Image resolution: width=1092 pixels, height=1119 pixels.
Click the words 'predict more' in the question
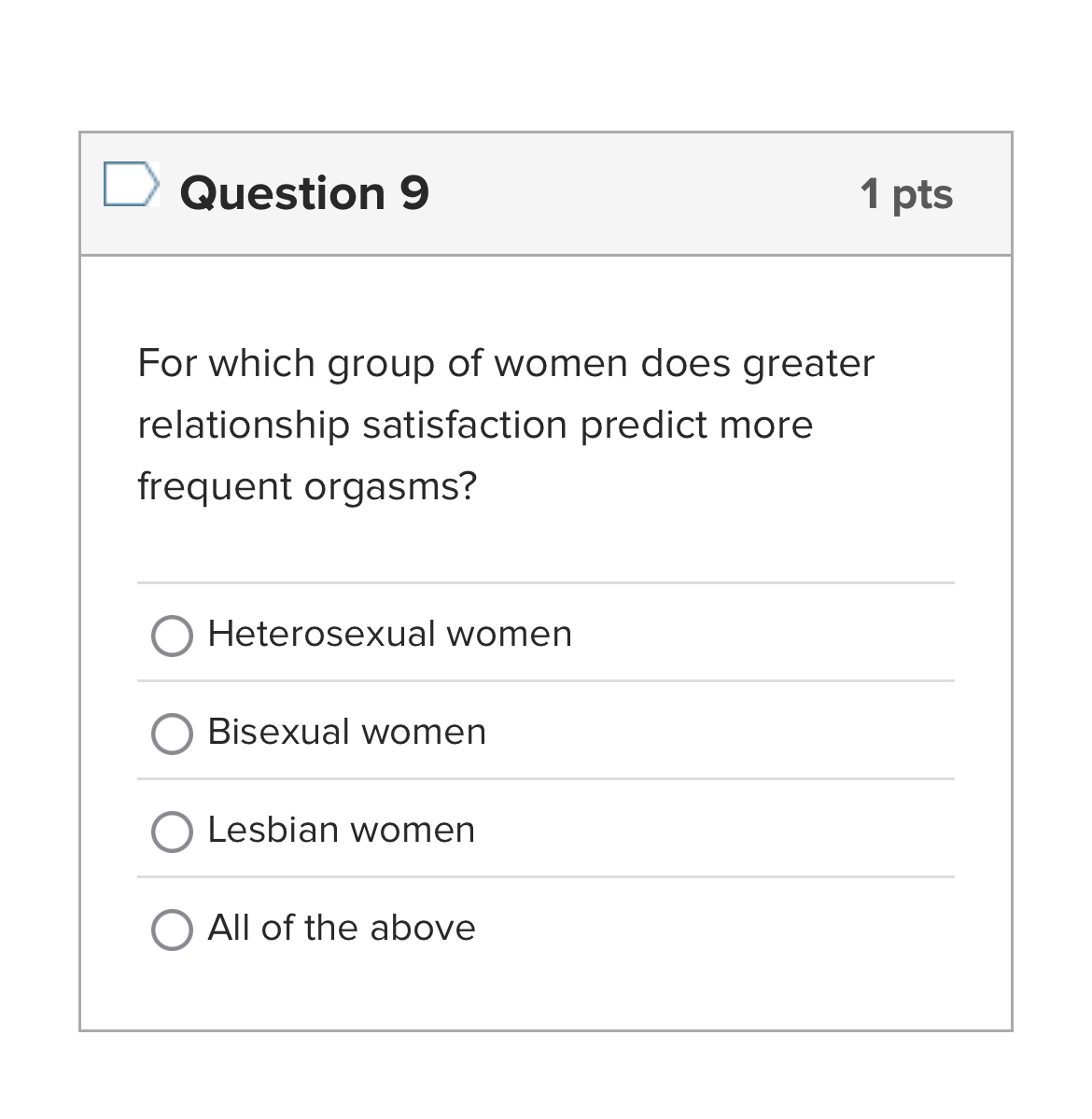coord(696,426)
